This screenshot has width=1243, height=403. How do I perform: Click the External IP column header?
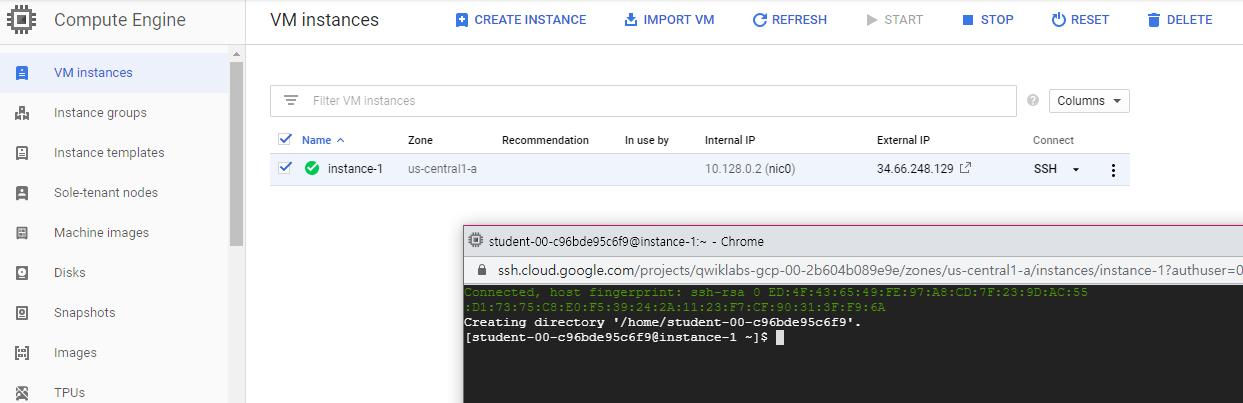pyautogui.click(x=903, y=140)
